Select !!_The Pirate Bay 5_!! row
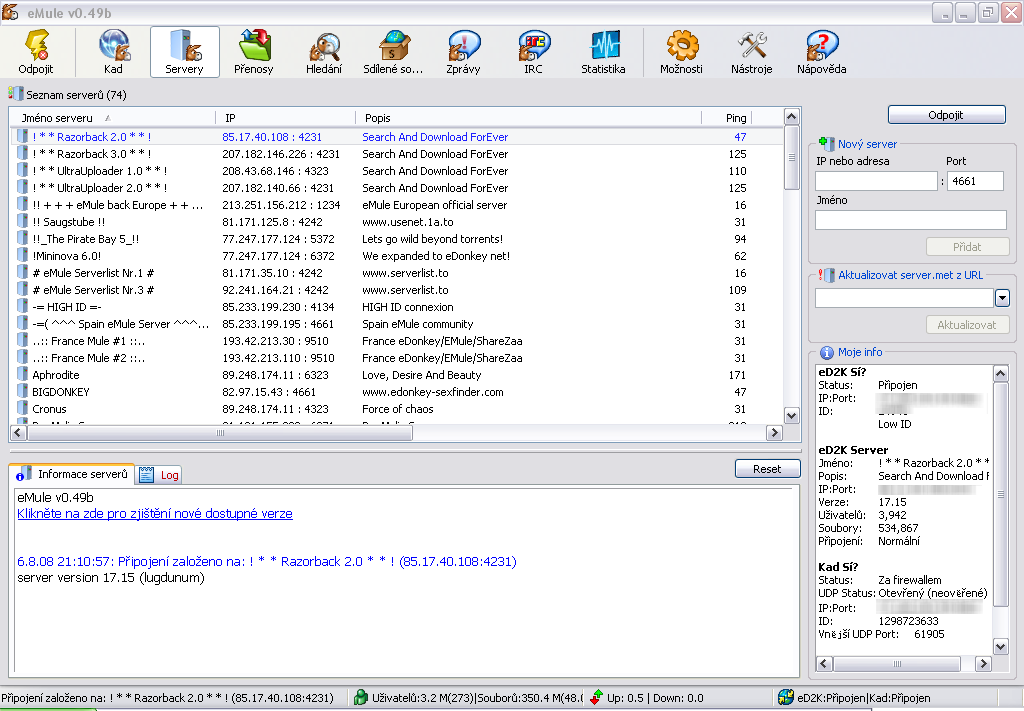The width and height of the screenshot is (1024, 711). tap(397, 239)
